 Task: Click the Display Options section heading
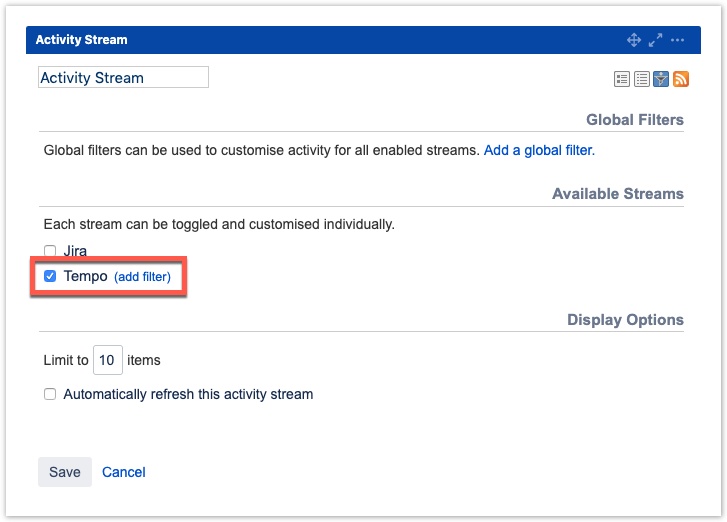tap(625, 320)
